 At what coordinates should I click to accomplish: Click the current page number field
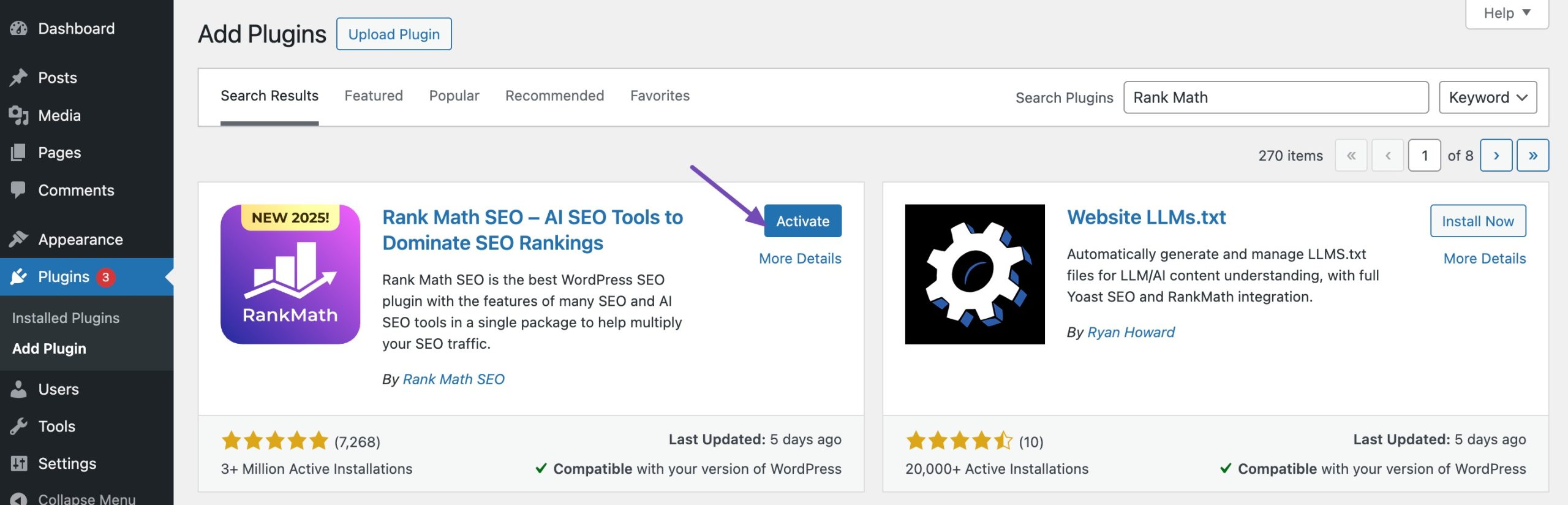(1424, 155)
